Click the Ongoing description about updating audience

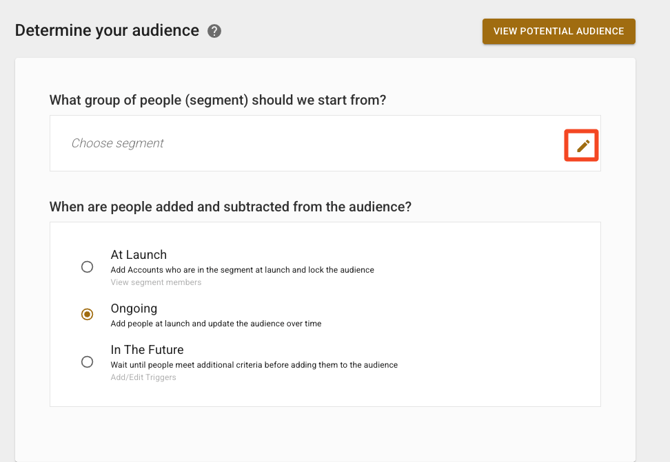pyautogui.click(x=215, y=324)
